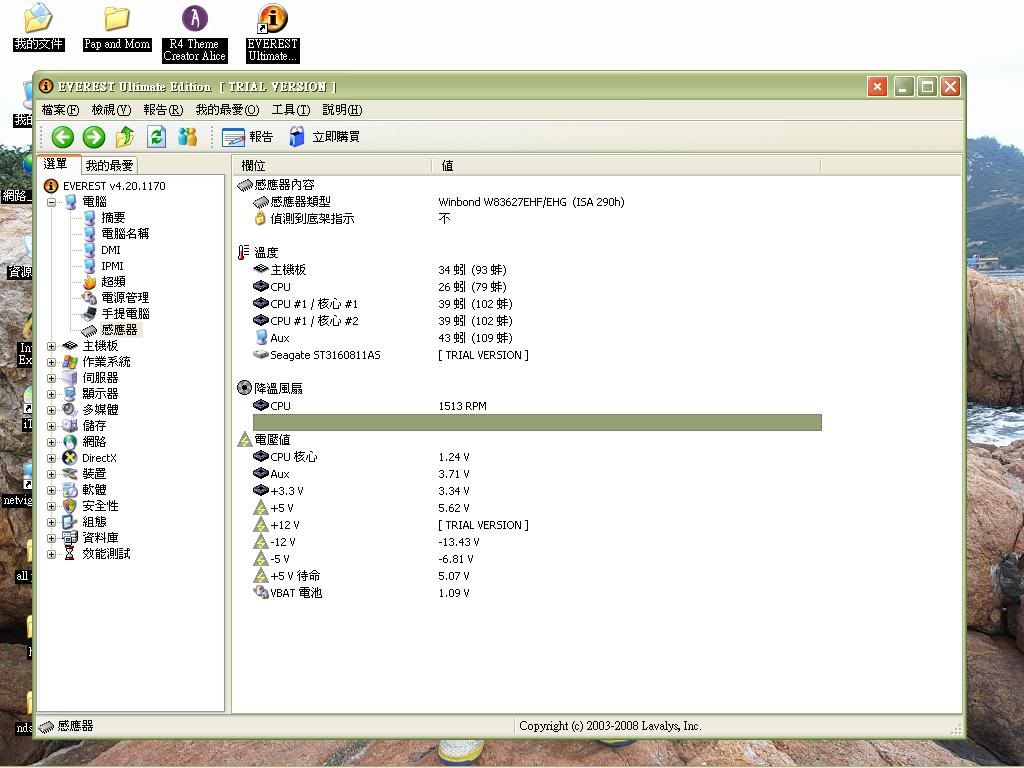The image size is (1024, 768).
Task: Open the users/manage toolbar icon
Action: point(187,137)
